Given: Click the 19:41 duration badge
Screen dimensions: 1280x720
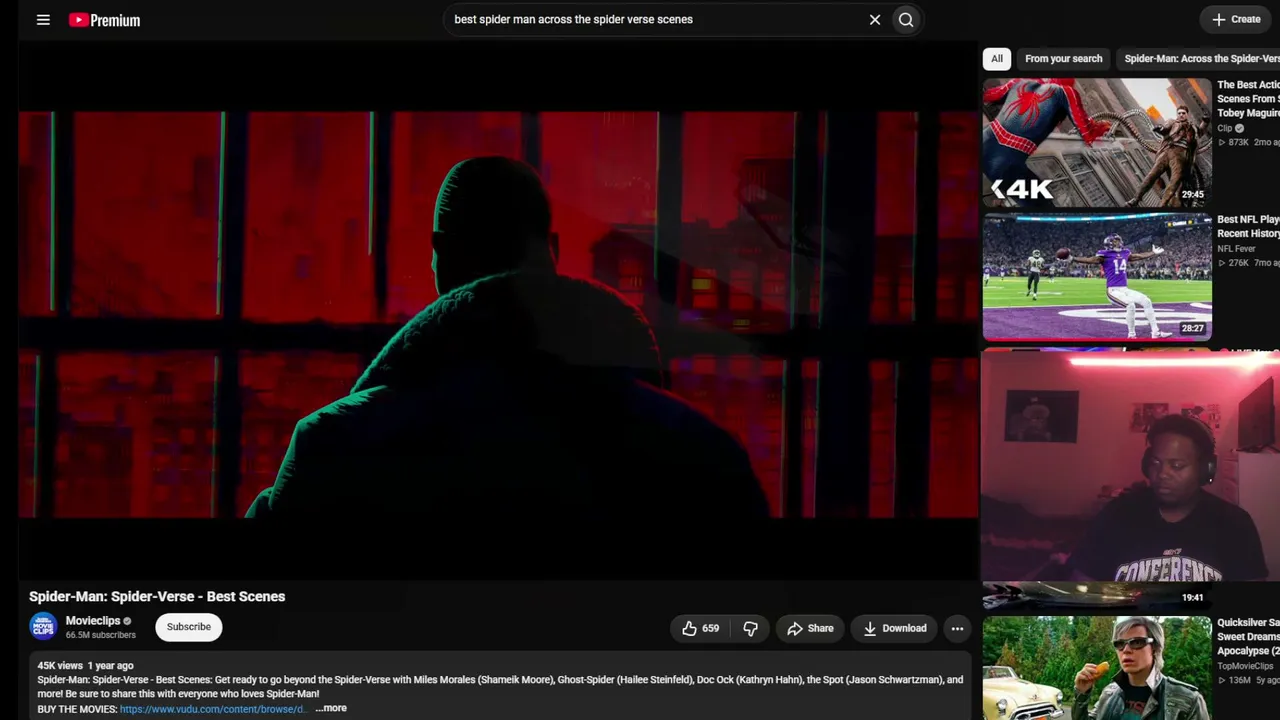Looking at the screenshot, I should (x=1192, y=597).
